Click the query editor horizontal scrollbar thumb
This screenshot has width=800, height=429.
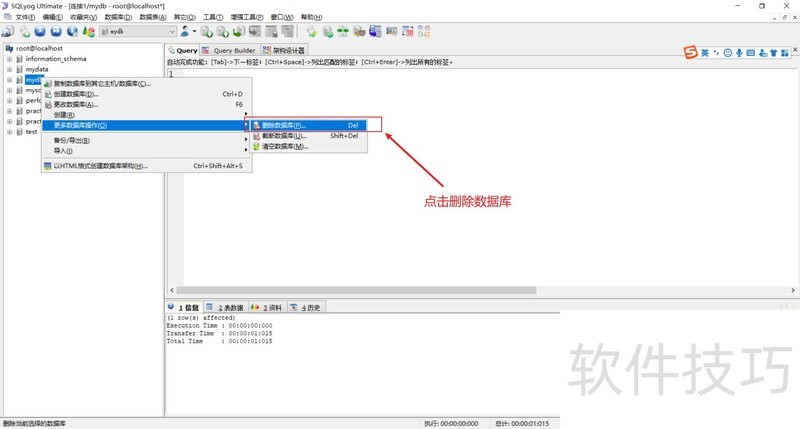click(x=356, y=290)
